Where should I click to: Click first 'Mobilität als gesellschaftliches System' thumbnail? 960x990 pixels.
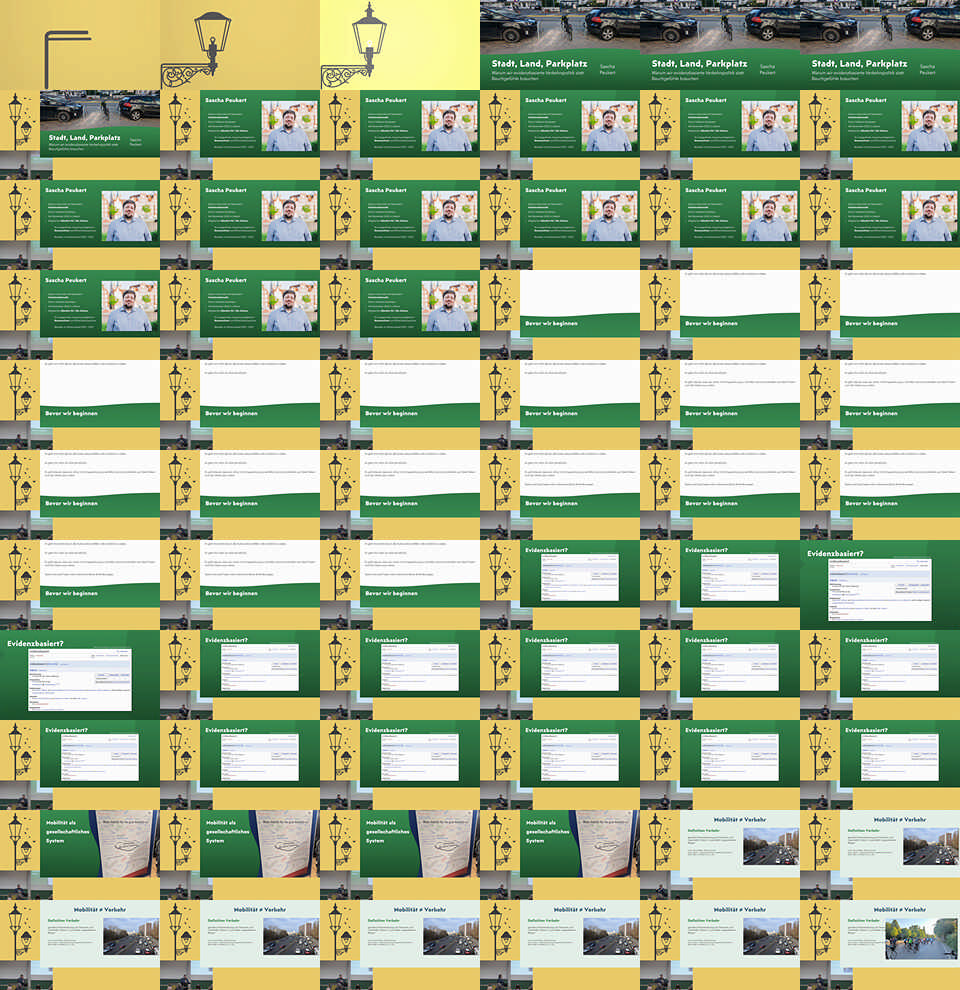[x=80, y=855]
